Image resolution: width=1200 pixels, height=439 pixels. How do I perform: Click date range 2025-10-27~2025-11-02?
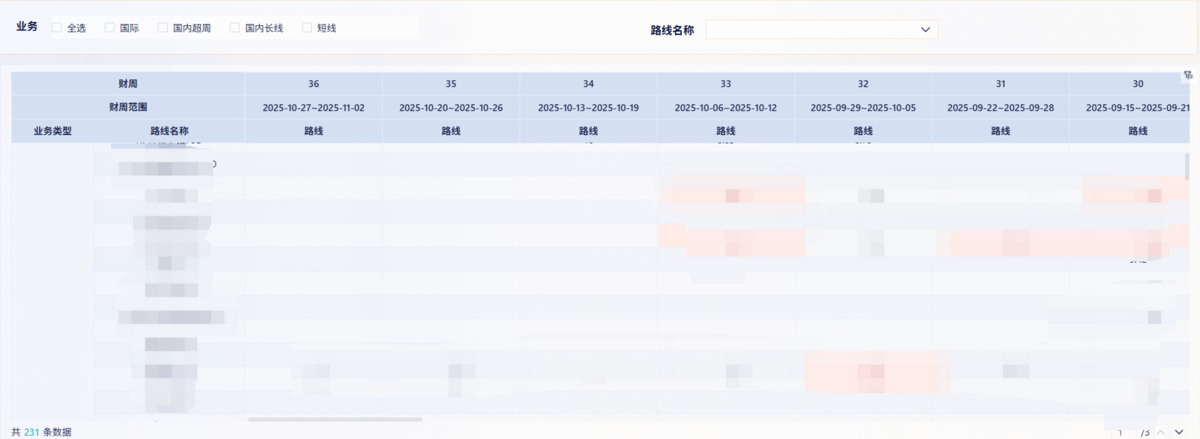(314, 107)
